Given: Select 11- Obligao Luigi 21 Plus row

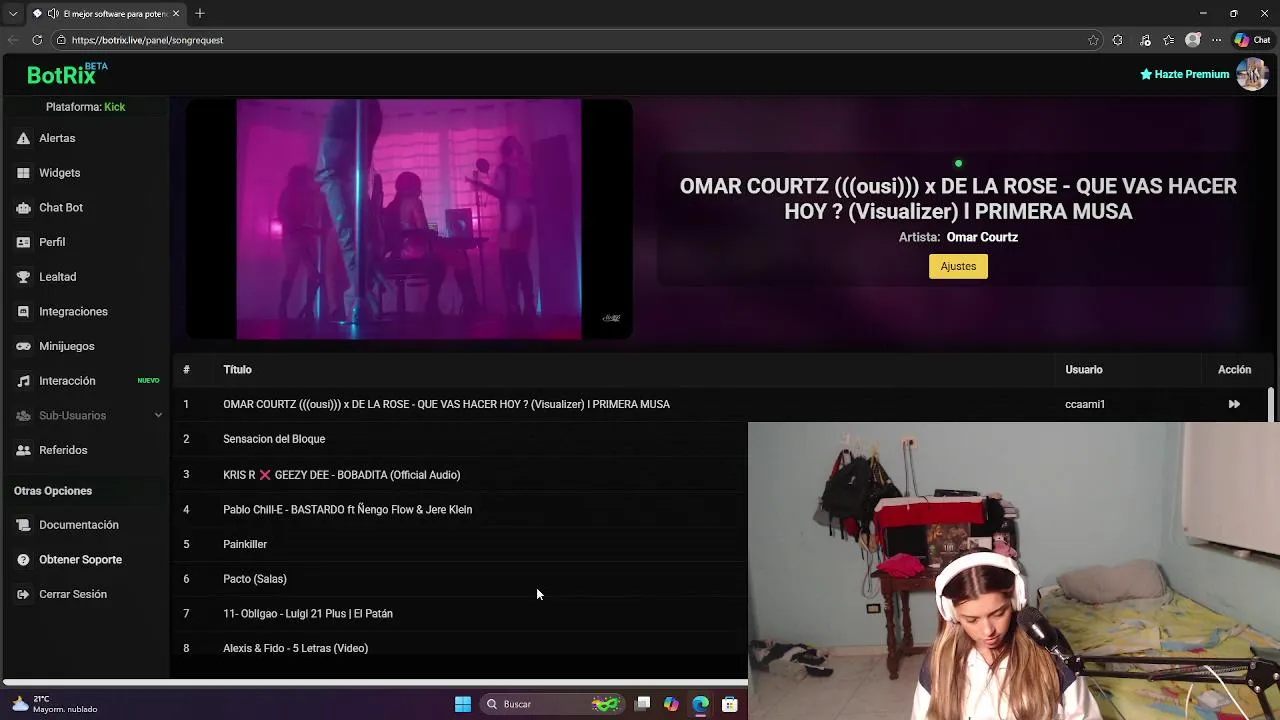Looking at the screenshot, I should pyautogui.click(x=308, y=614).
